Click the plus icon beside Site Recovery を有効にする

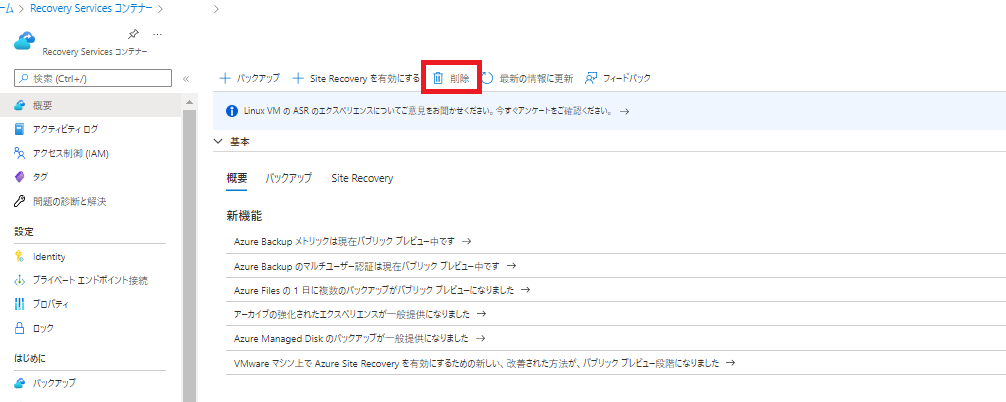pyautogui.click(x=298, y=78)
